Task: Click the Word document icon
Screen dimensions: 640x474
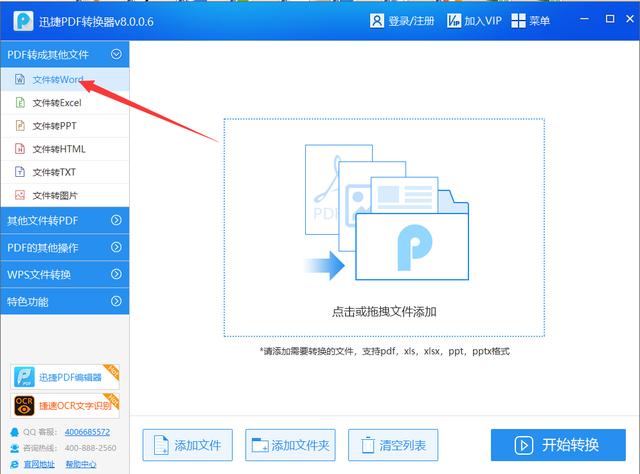Action: click(20, 79)
